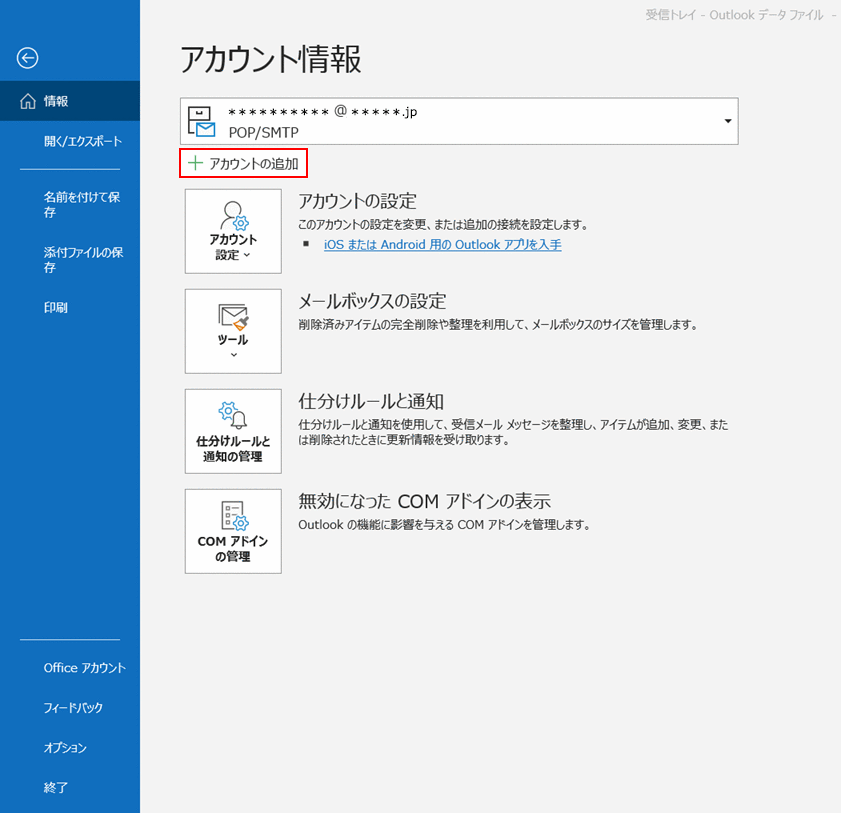Screen dimensions: 841x813
Task: Select 名前を付けて保存 in the sidebar
Action: 82,205
